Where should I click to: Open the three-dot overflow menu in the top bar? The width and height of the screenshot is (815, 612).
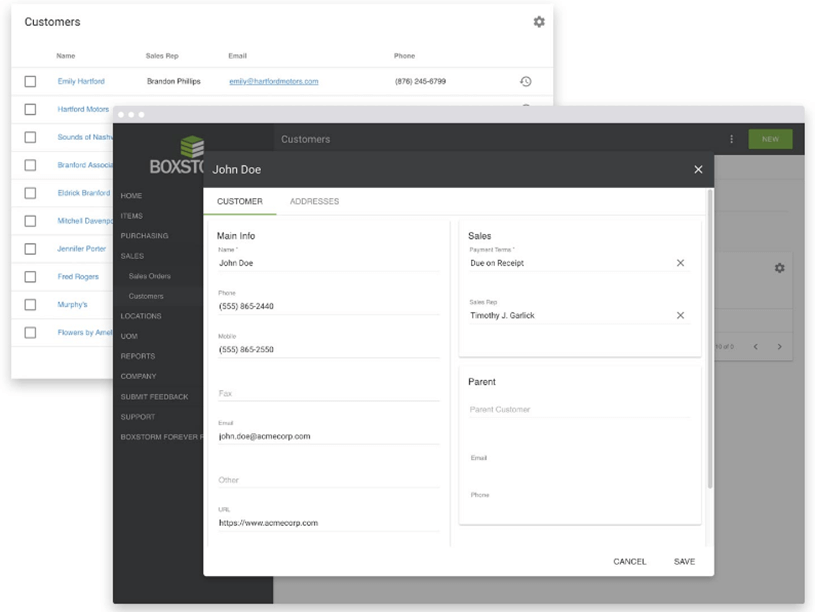pyautogui.click(x=732, y=139)
